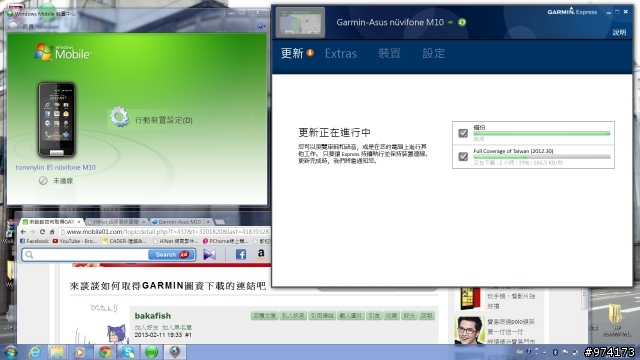Click the 未連線 disconnected status icon
The width and height of the screenshot is (640, 360).
pyautogui.click(x=43, y=180)
